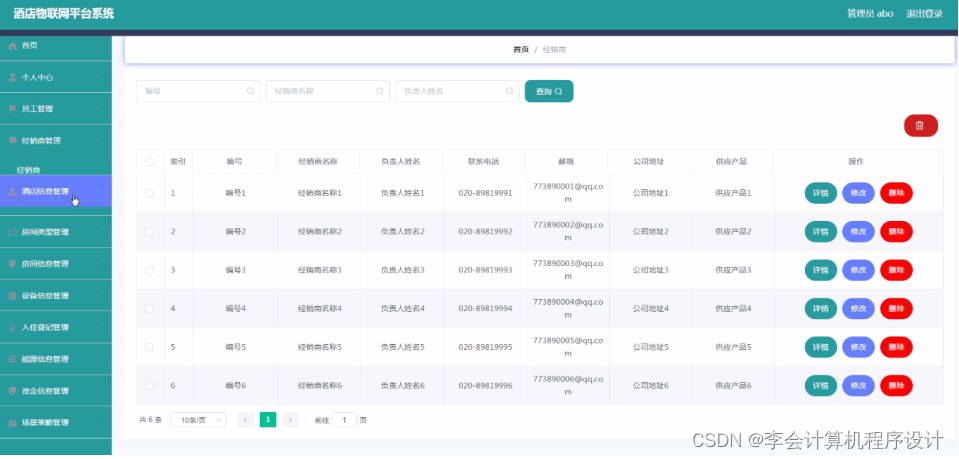The image size is (959, 459).
Task: Click the pin icon beside 房间信息管理
Action: 12,264
